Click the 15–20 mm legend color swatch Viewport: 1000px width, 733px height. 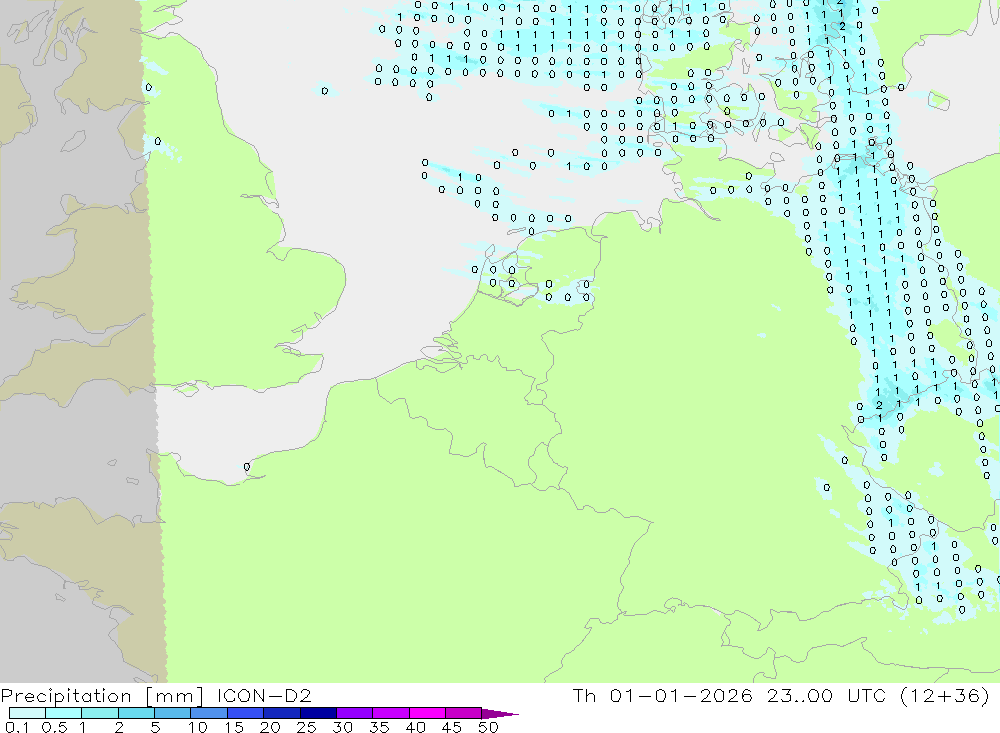245,713
